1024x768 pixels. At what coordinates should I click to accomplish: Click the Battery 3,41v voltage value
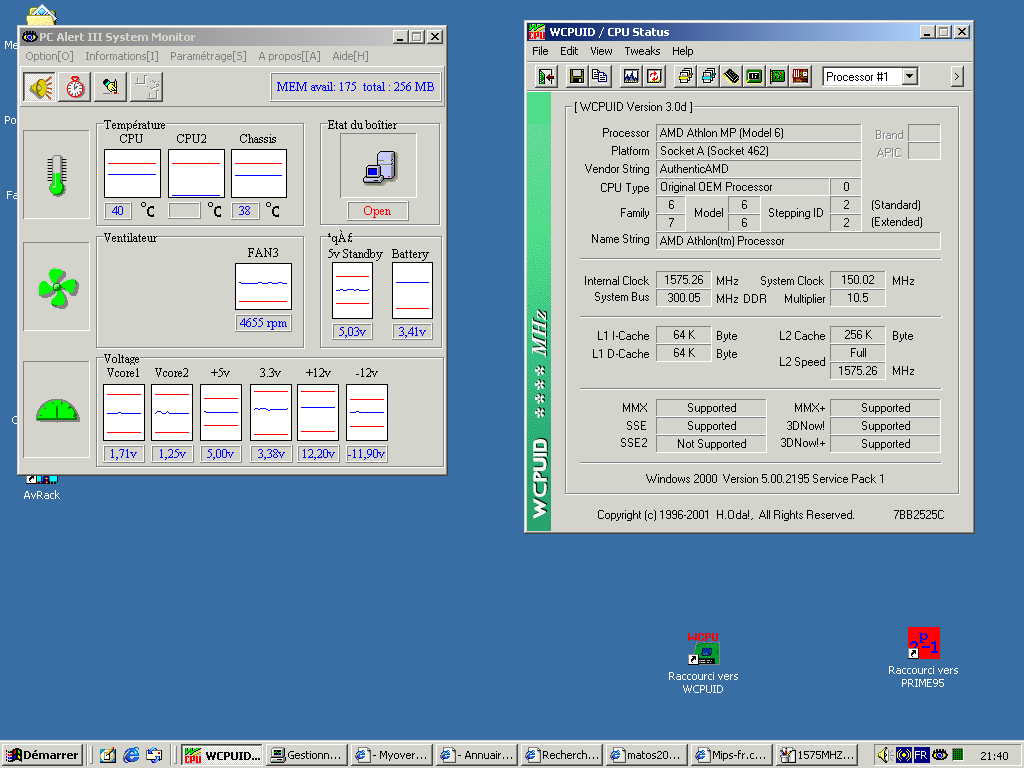click(412, 332)
